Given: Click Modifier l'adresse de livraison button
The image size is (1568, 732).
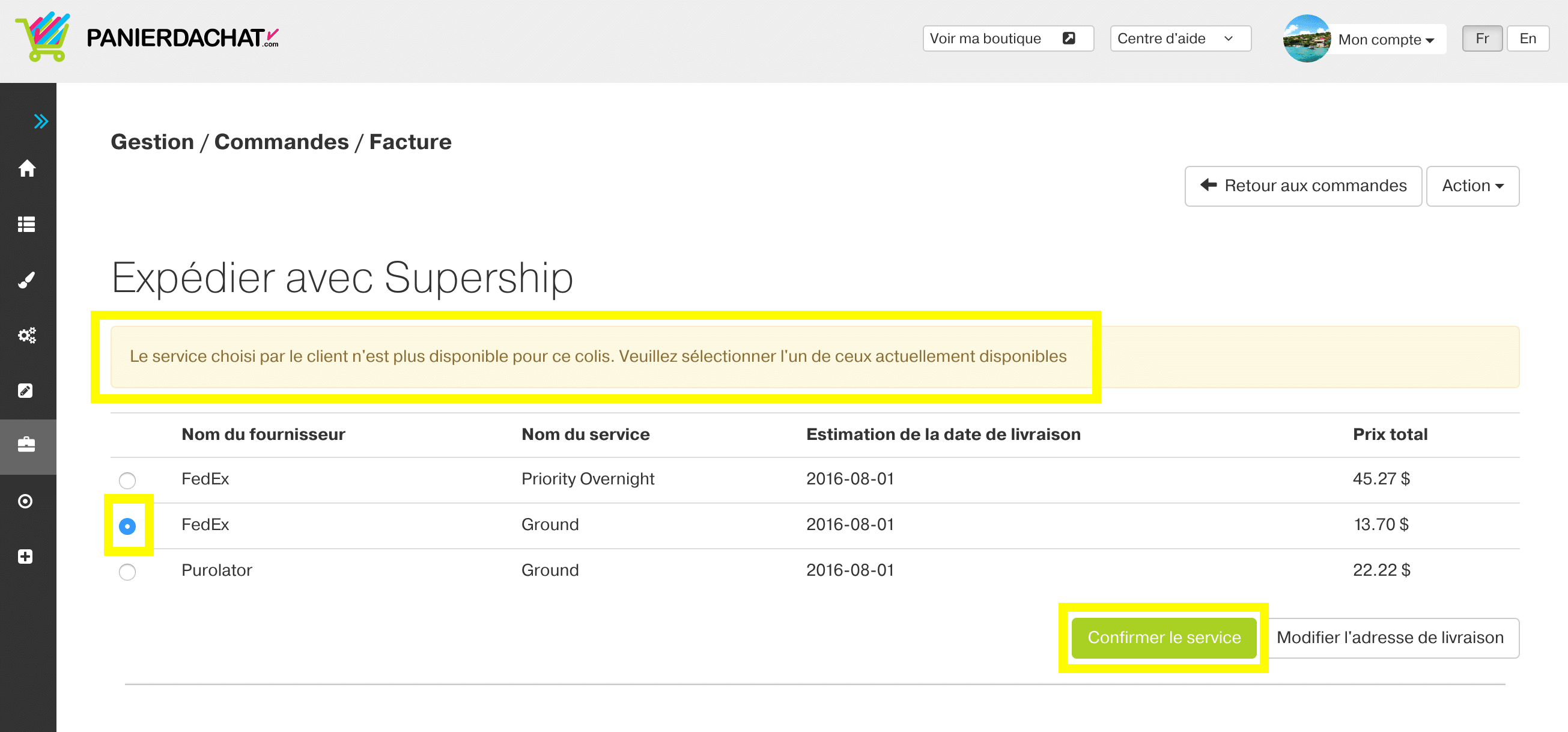Looking at the screenshot, I should 1390,637.
